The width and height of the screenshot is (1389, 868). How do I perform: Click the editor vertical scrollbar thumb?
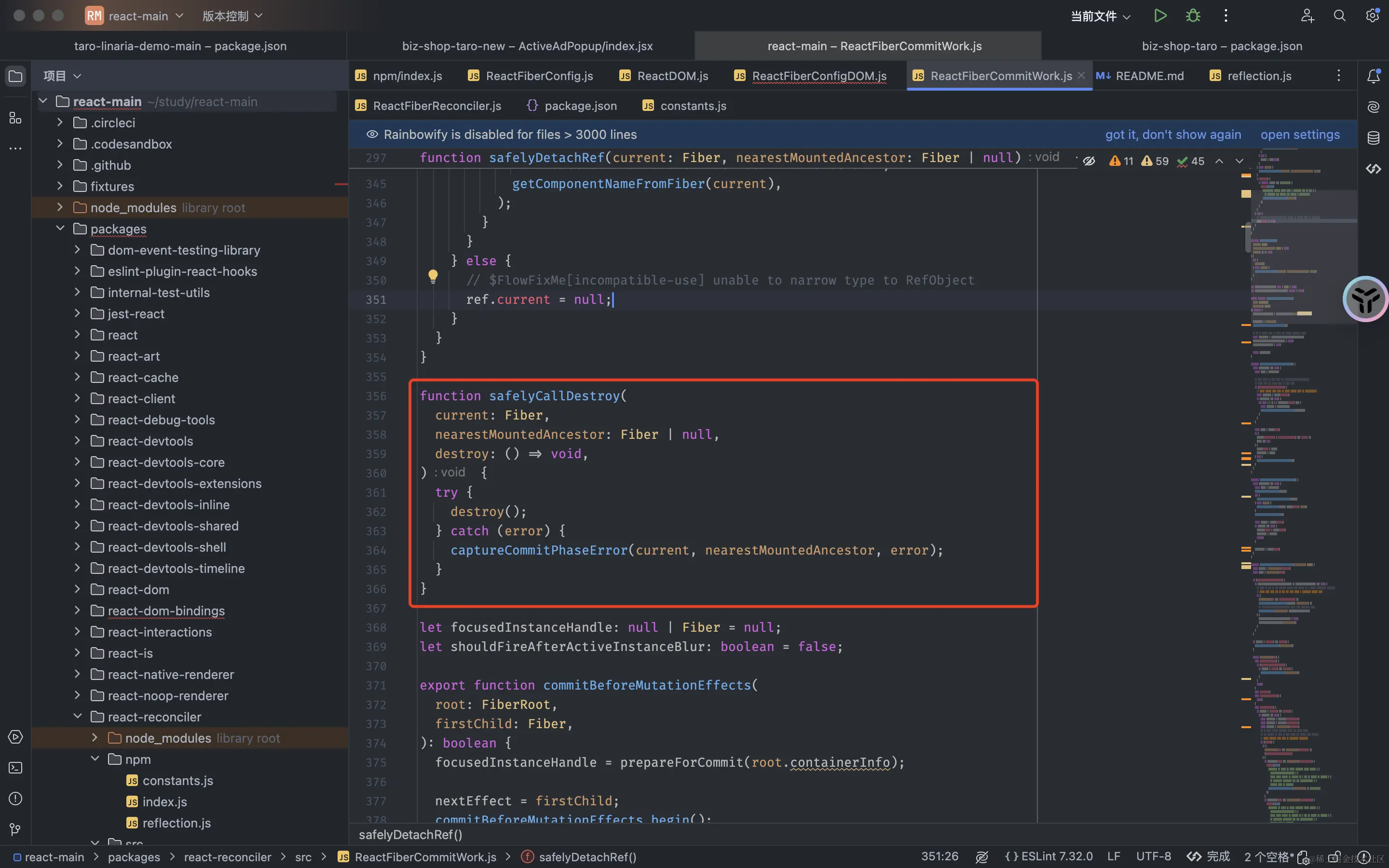[1248, 238]
